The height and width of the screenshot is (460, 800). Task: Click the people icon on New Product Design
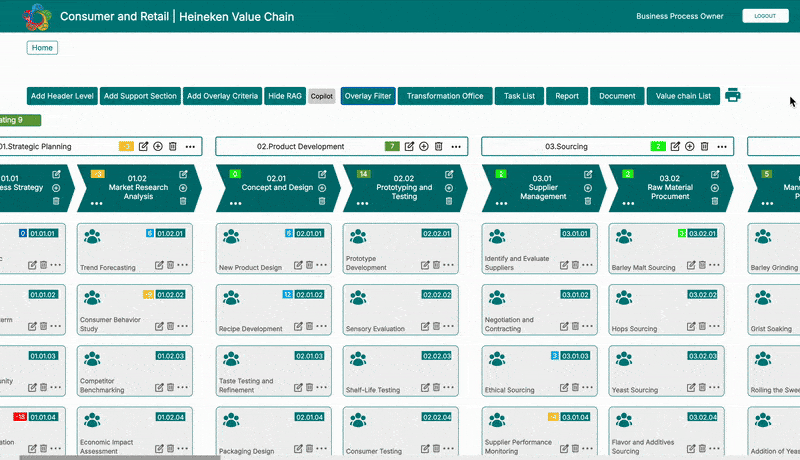coord(231,237)
